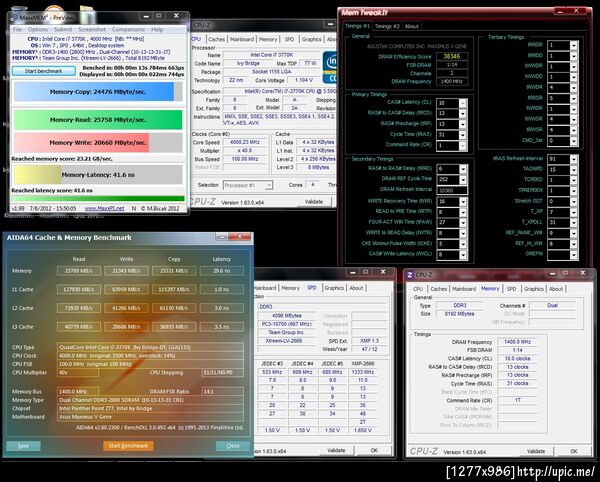Click the Intel Core logo in CPU-Z
Screen dimensions: 600x482
[330, 67]
